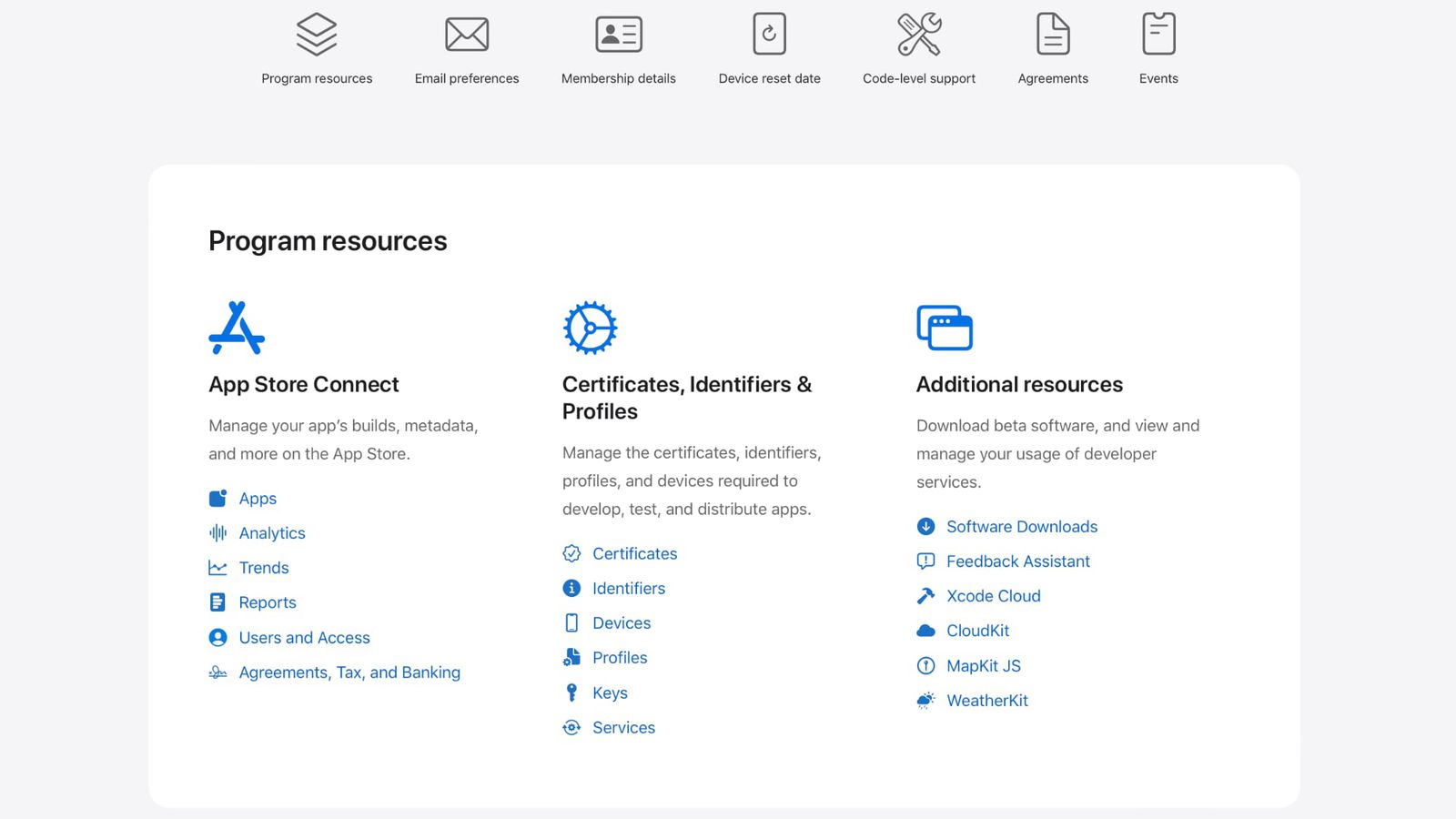
Task: Open Xcode Cloud
Action: (993, 596)
